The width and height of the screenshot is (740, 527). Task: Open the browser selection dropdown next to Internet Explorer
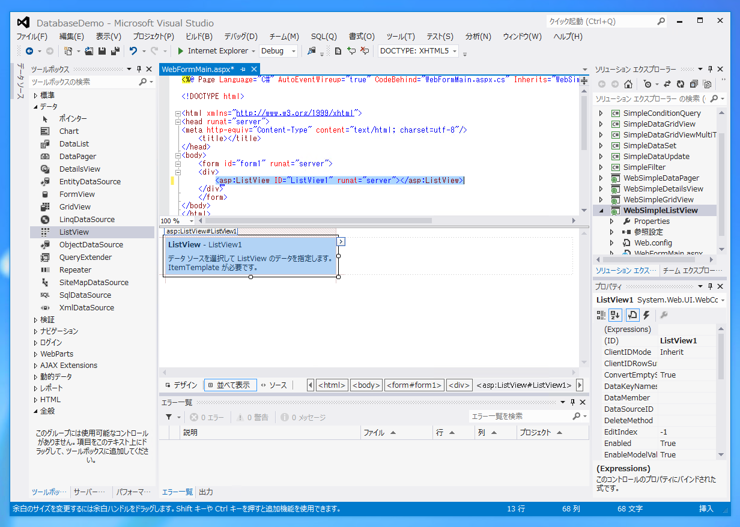point(253,51)
